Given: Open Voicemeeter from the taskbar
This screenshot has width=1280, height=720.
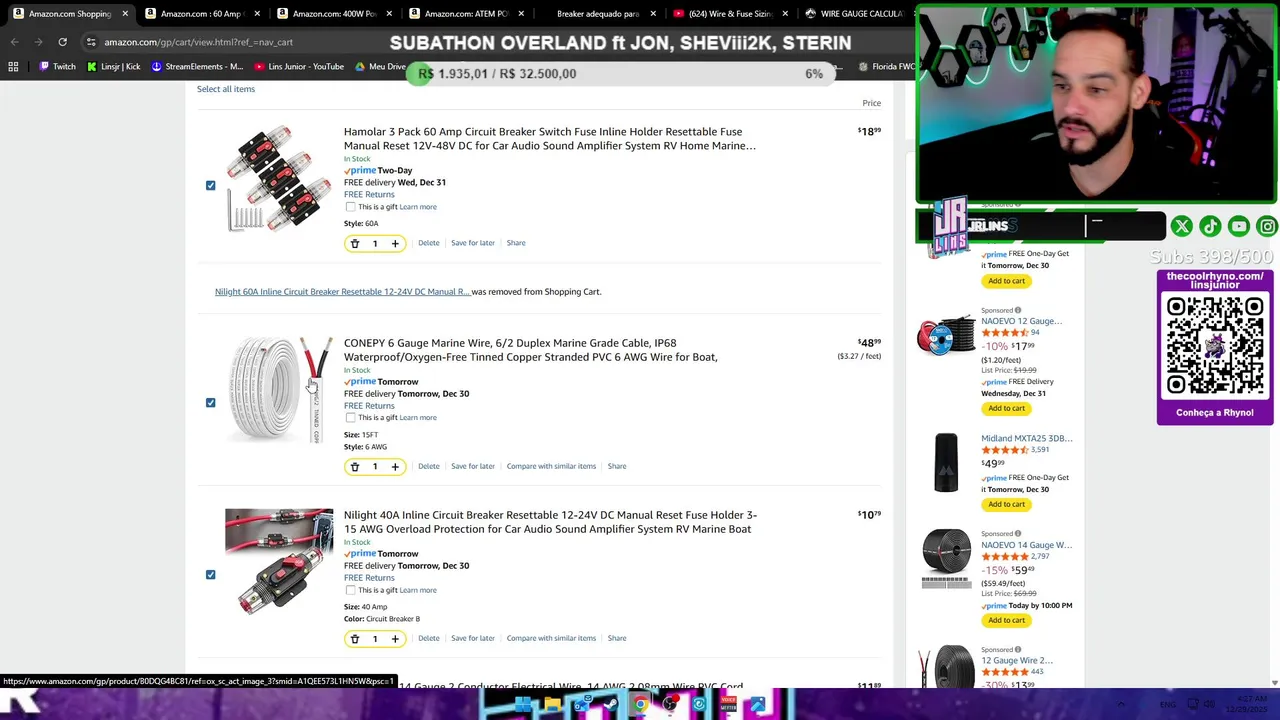Looking at the screenshot, I should (728, 705).
